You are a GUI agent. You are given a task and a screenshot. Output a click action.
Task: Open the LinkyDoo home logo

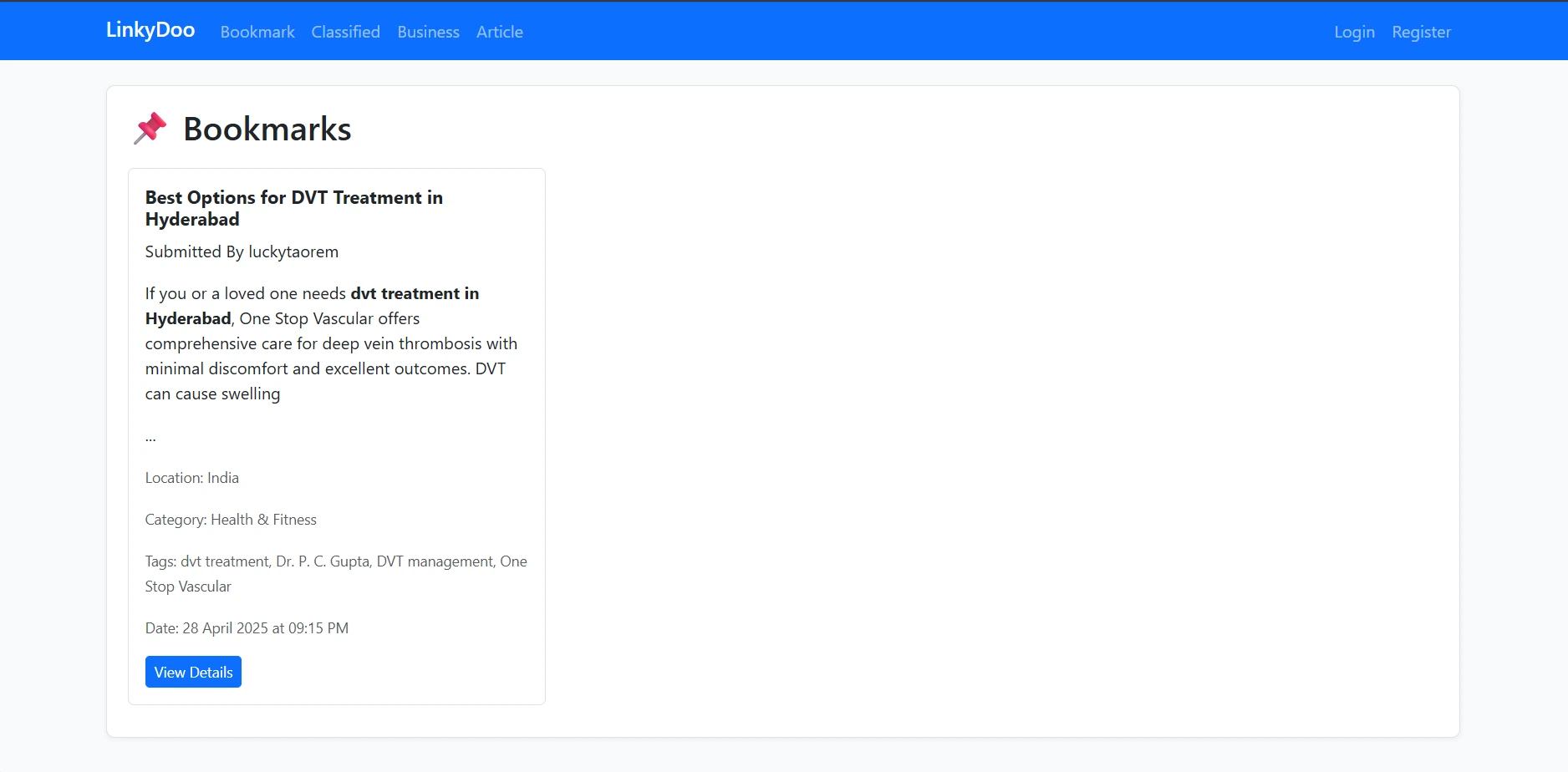150,30
